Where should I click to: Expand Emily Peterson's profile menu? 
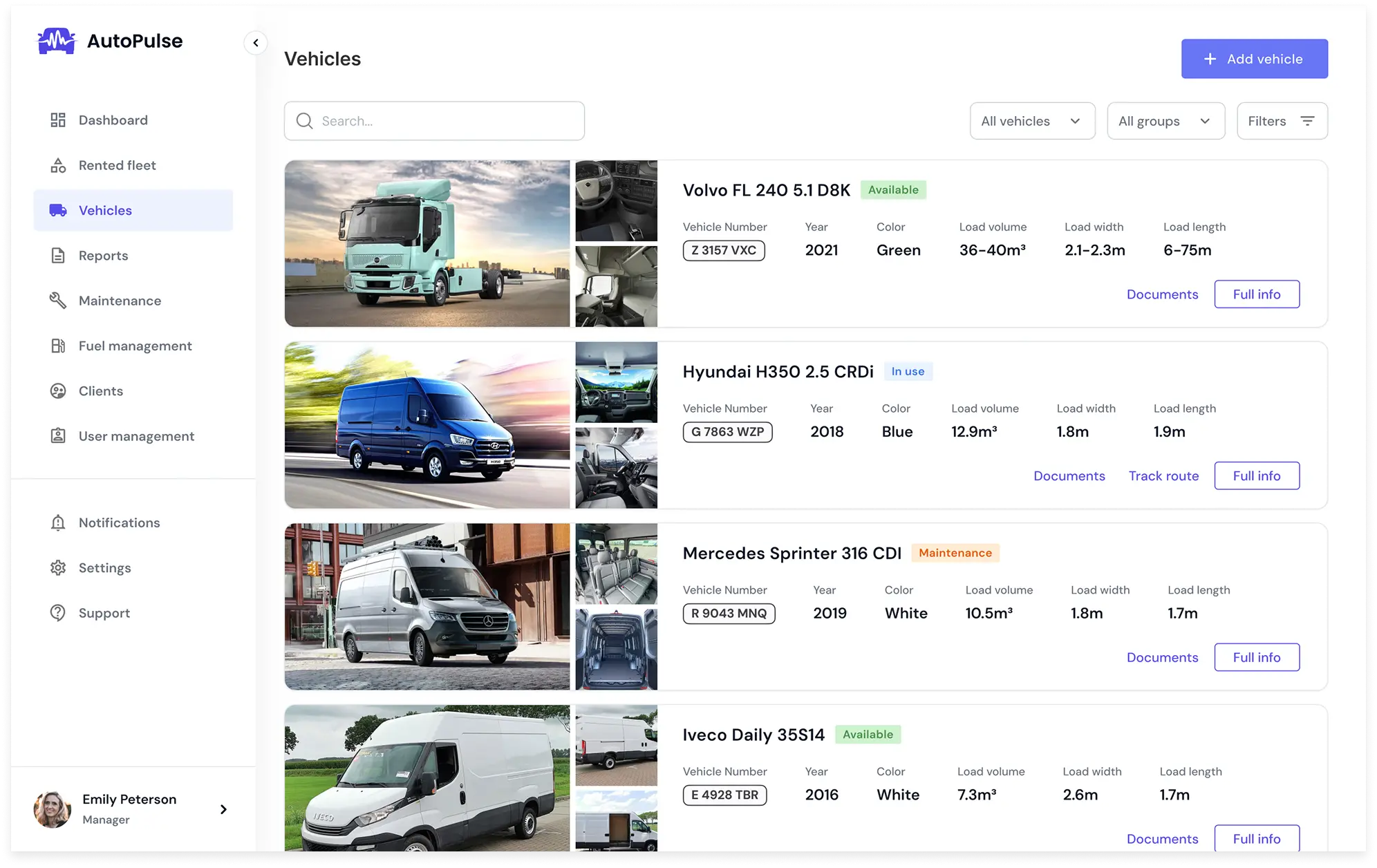[129, 809]
